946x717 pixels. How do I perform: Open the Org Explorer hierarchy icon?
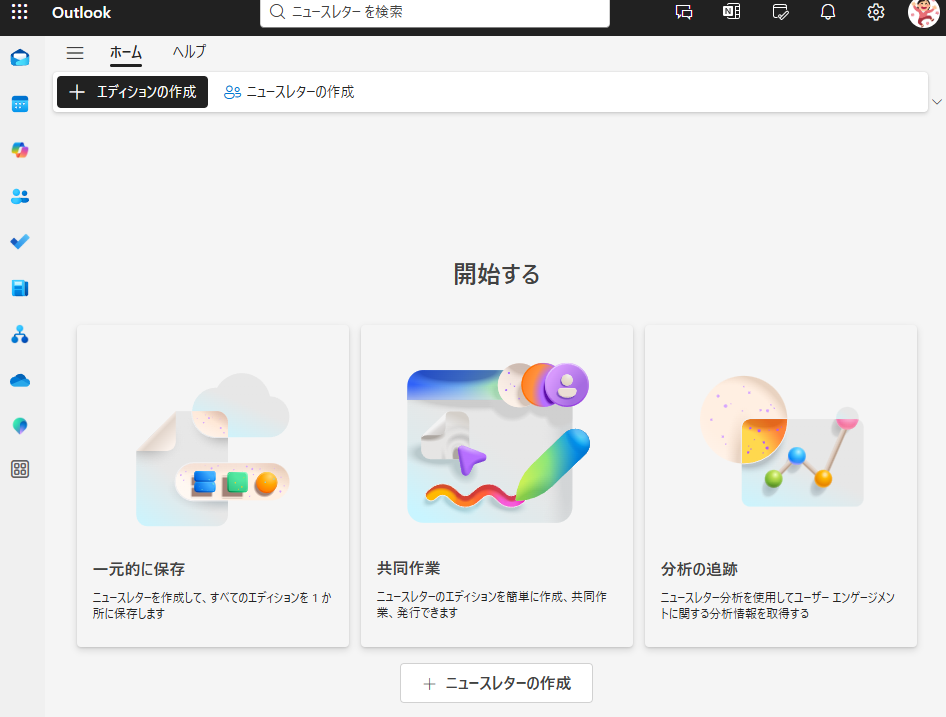20,334
